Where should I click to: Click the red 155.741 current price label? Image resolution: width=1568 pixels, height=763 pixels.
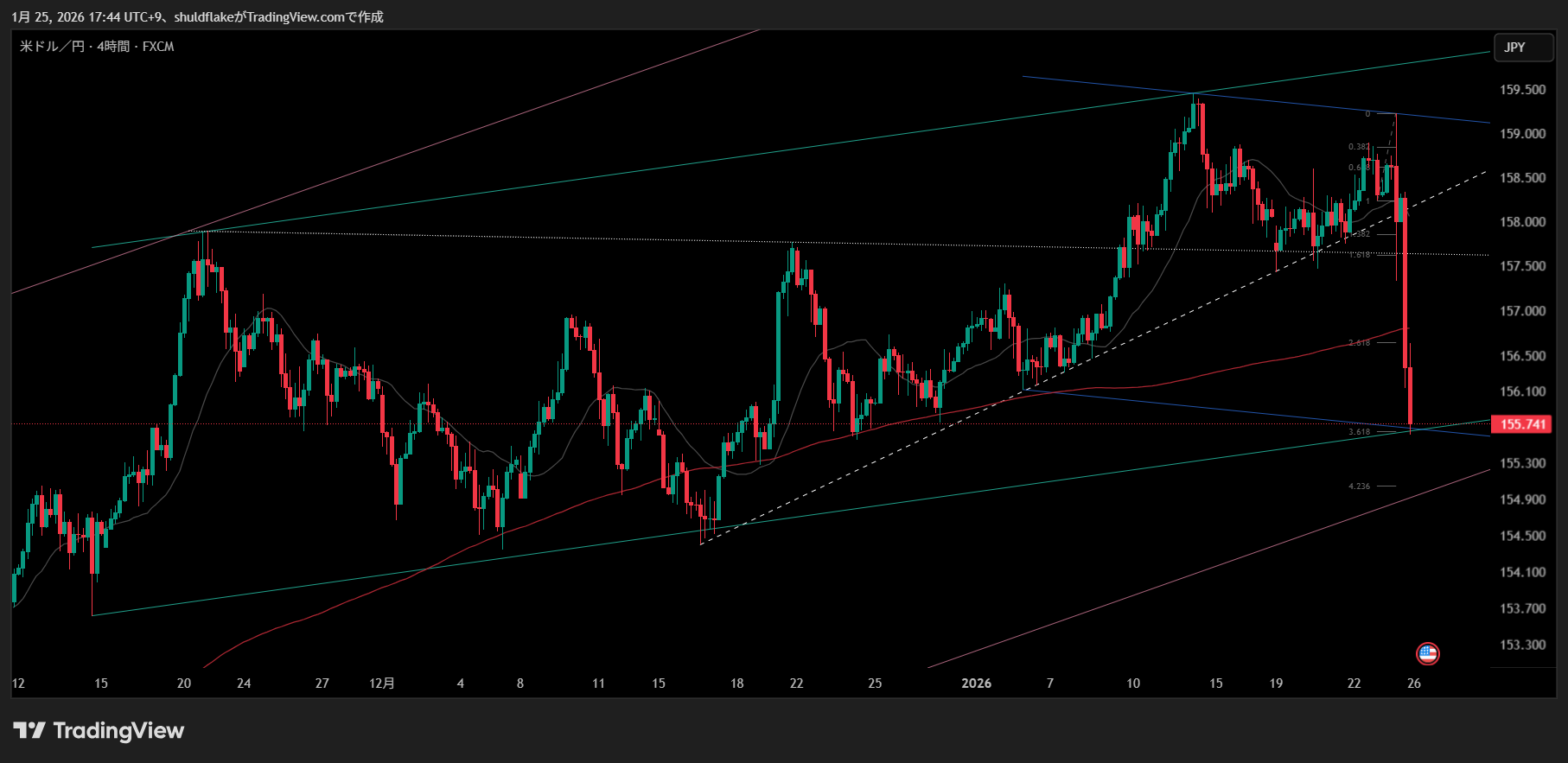[x=1522, y=424]
